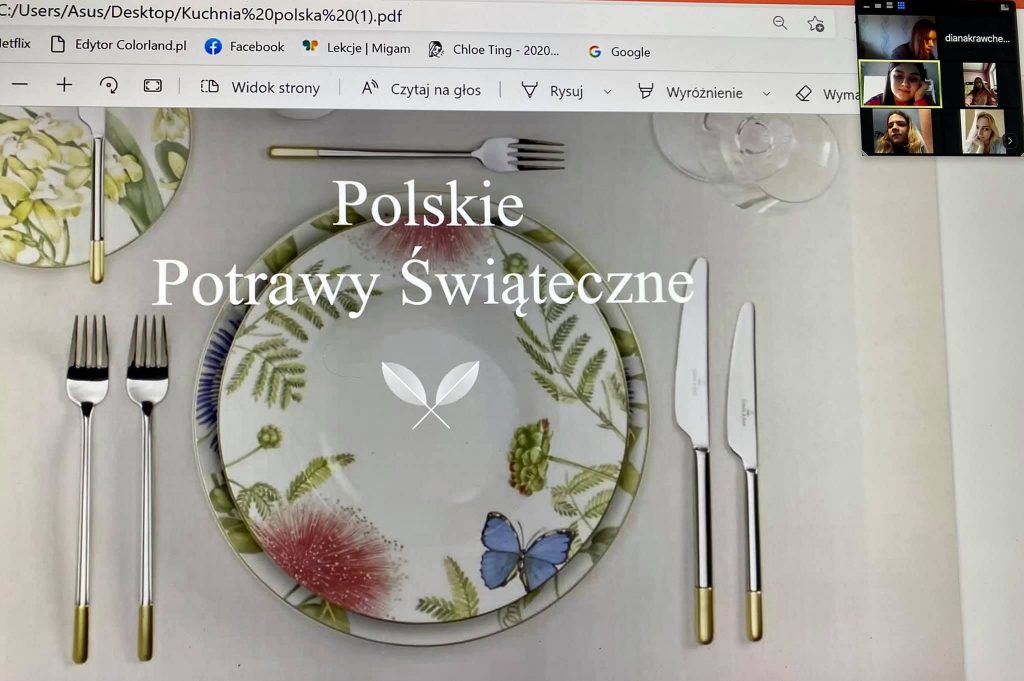Click the address bar zoom magnifier icon
Image resolution: width=1024 pixels, height=681 pixels.
tap(780, 23)
